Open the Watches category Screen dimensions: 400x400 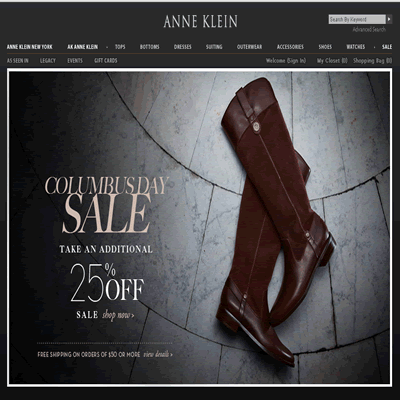coord(356,47)
